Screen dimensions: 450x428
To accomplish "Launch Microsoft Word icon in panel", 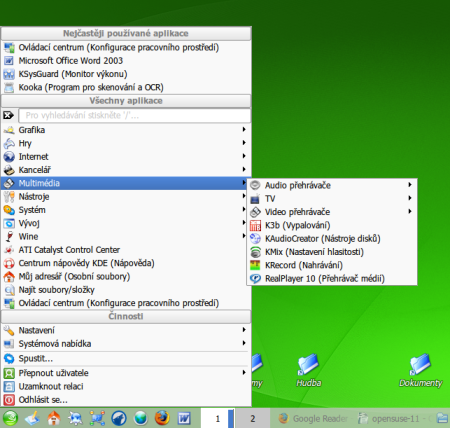I will pyautogui.click(x=184, y=418).
